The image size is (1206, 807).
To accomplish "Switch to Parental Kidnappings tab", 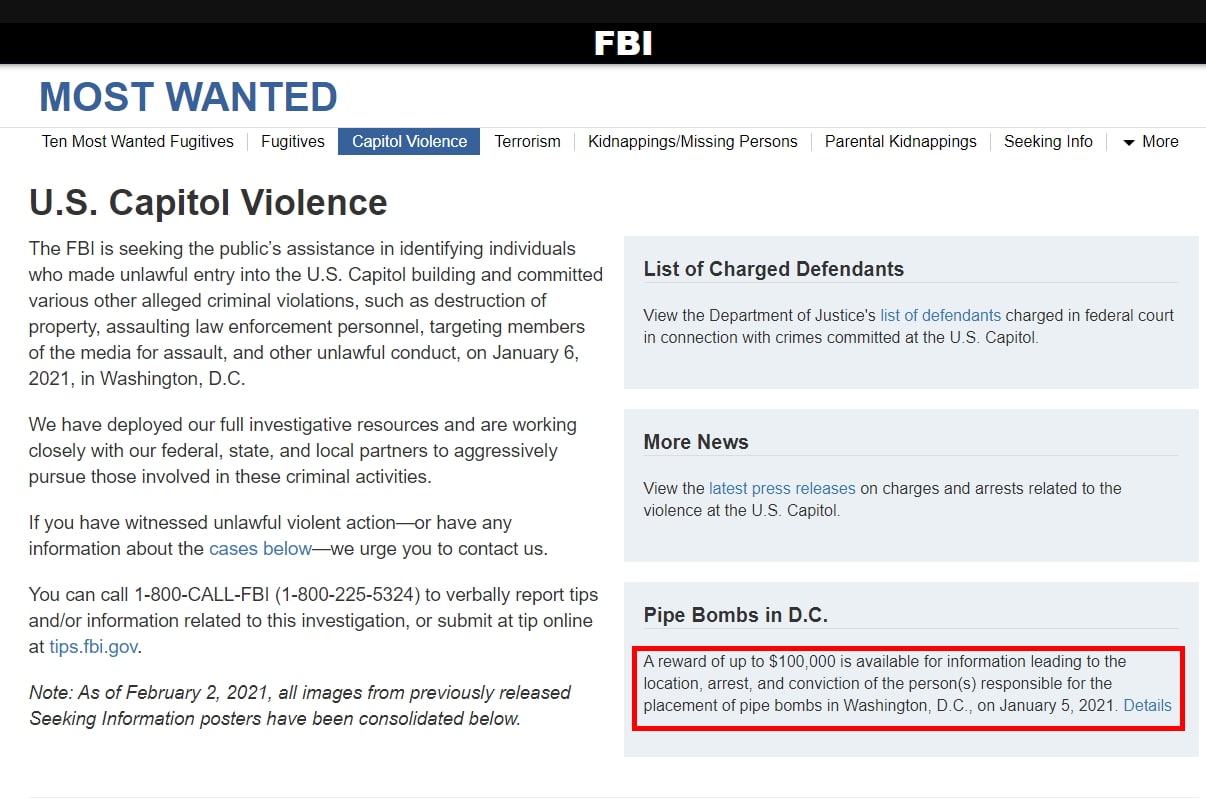I will tap(901, 141).
